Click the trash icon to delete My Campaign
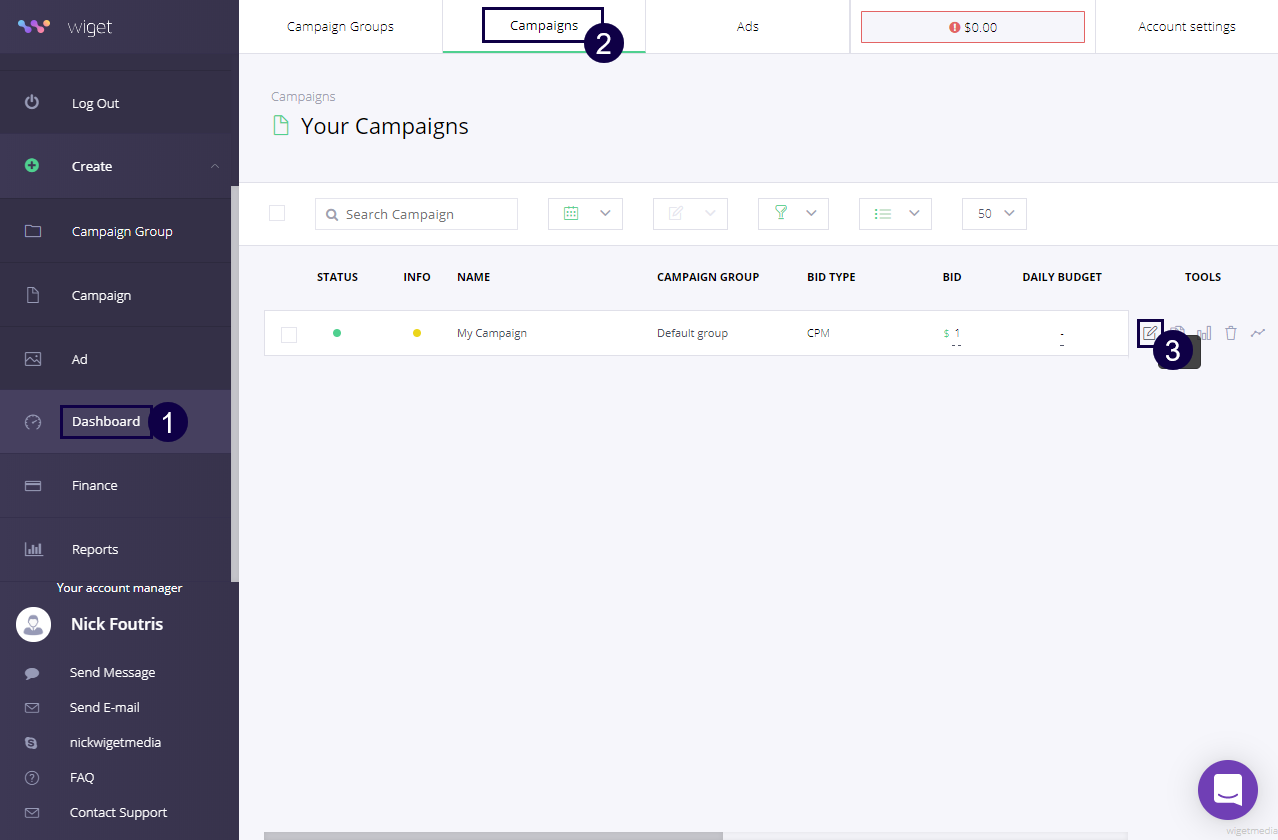Image resolution: width=1278 pixels, height=840 pixels. [x=1231, y=333]
